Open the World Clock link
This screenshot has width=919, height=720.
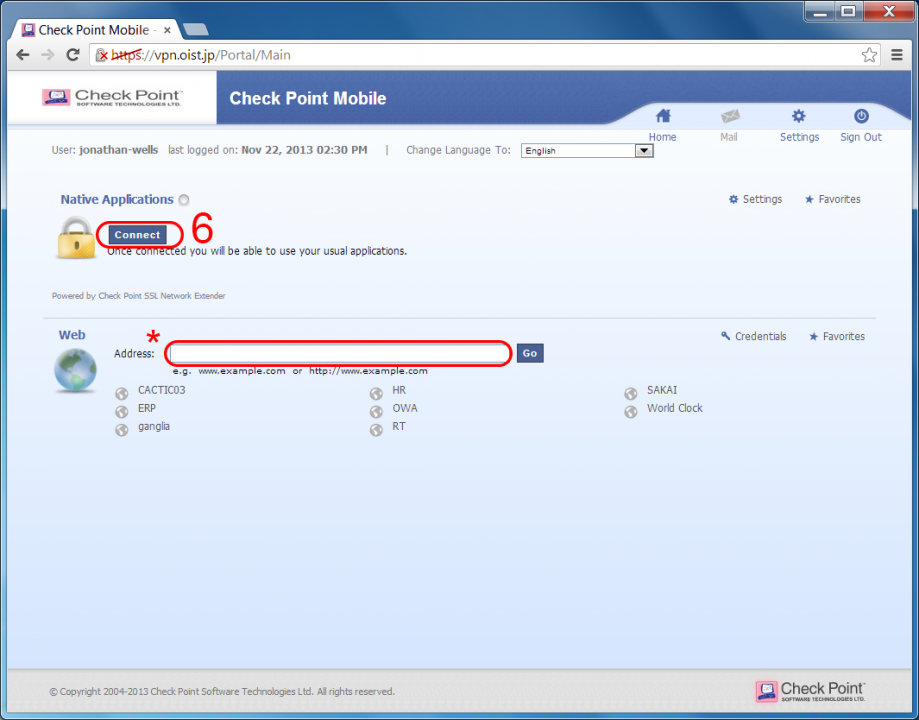(674, 408)
